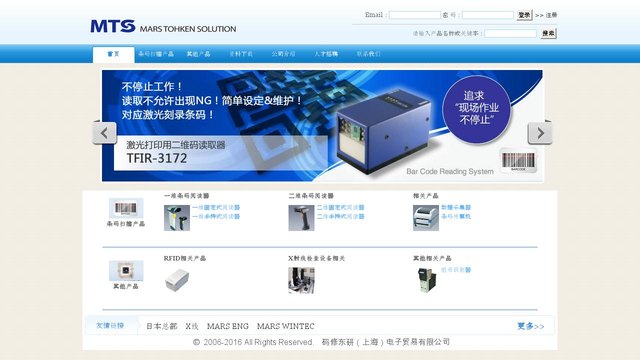Viewport: 640px width, 360px height.
Task: Click the 条码扫描产品 category barcode icon
Action: click(126, 209)
